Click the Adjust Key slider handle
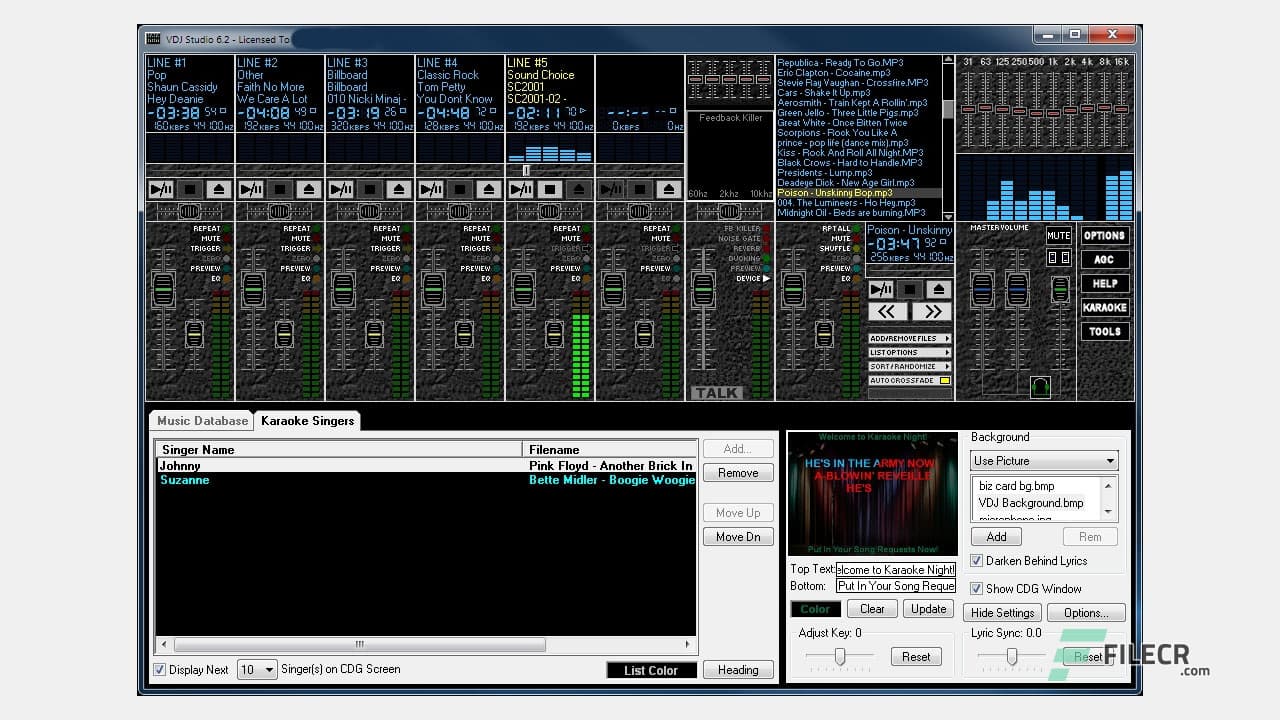Screen dimensions: 1280x720 [x=838, y=656]
